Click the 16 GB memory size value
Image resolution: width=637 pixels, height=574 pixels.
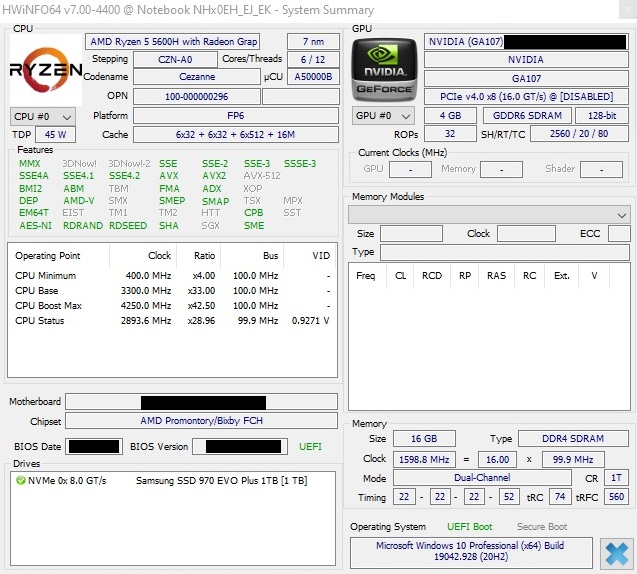pos(424,439)
